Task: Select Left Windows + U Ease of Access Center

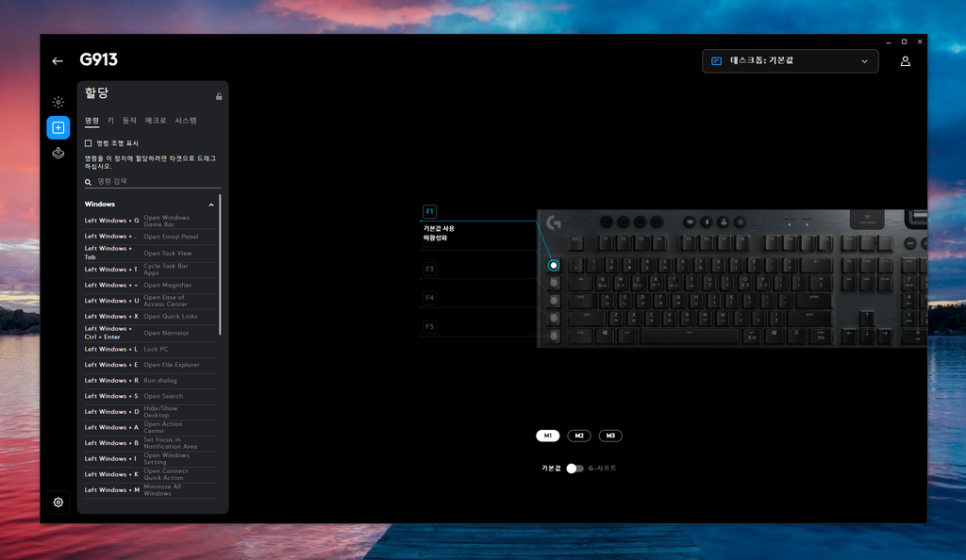Action: (150, 301)
